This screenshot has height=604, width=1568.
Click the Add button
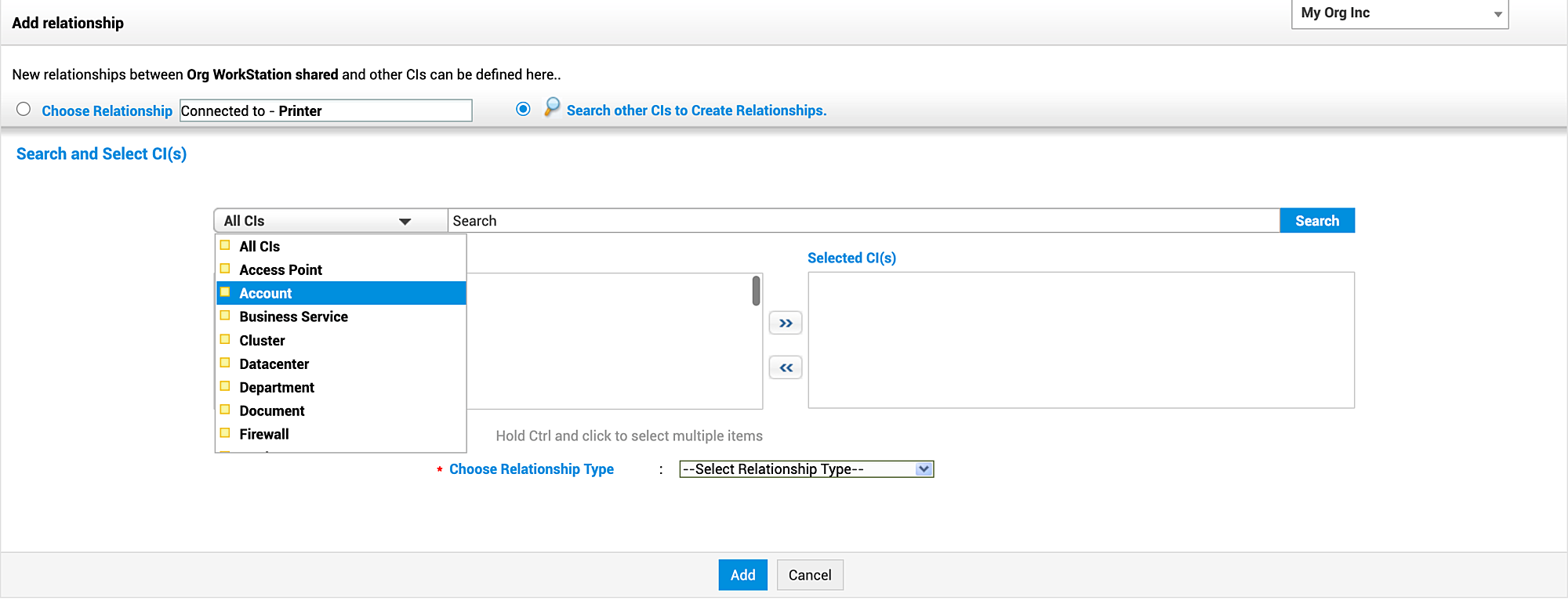coord(742,575)
